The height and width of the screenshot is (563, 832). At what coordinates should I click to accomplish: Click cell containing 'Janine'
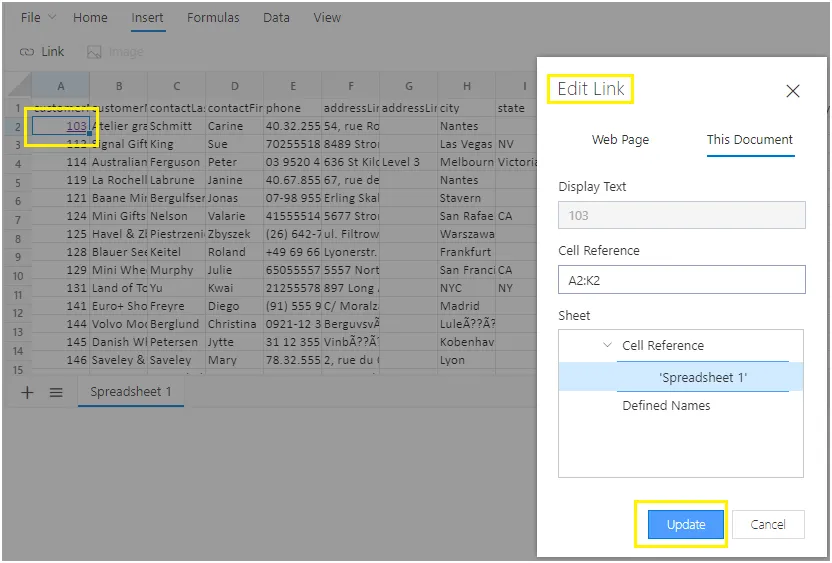pos(235,180)
